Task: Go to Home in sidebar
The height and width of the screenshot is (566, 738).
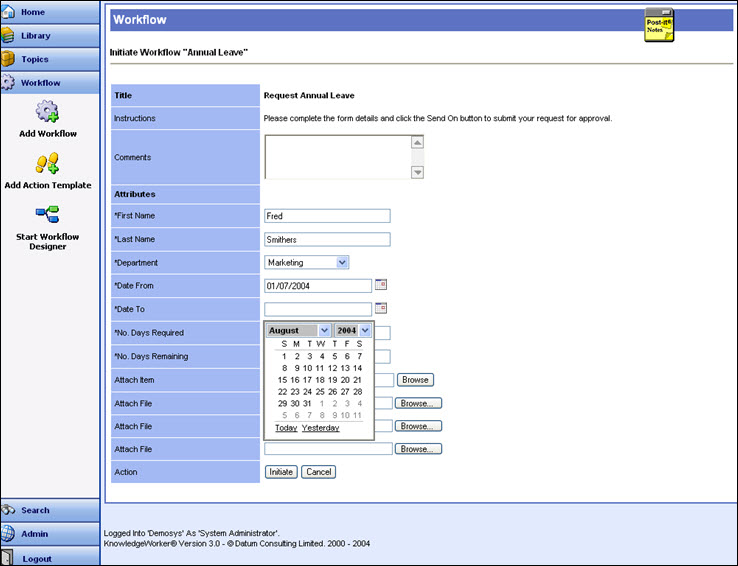Action: pyautogui.click(x=50, y=12)
